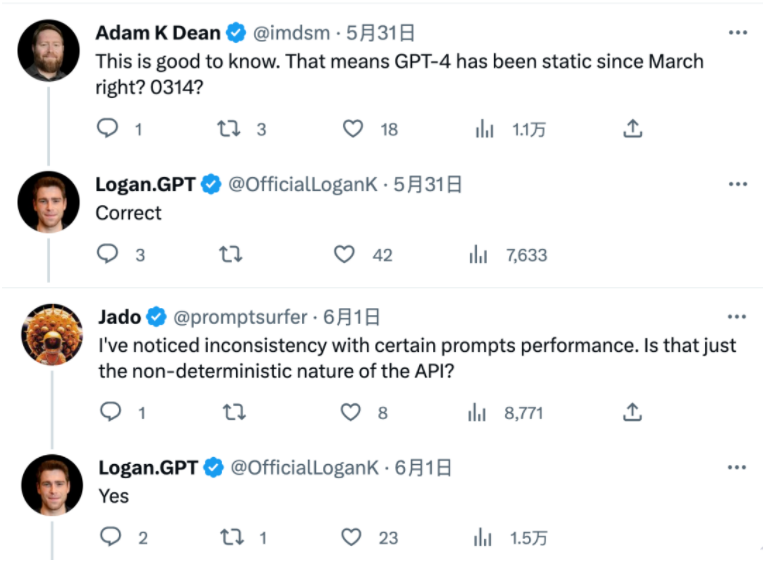Open Adam K Dean's profile picture

(x=50, y=49)
